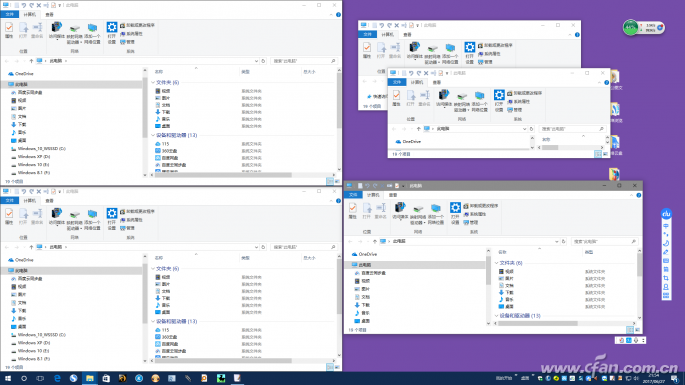Open address bar dropdown in lower-right window
Screen dimensions: 685x385
tap(557, 242)
